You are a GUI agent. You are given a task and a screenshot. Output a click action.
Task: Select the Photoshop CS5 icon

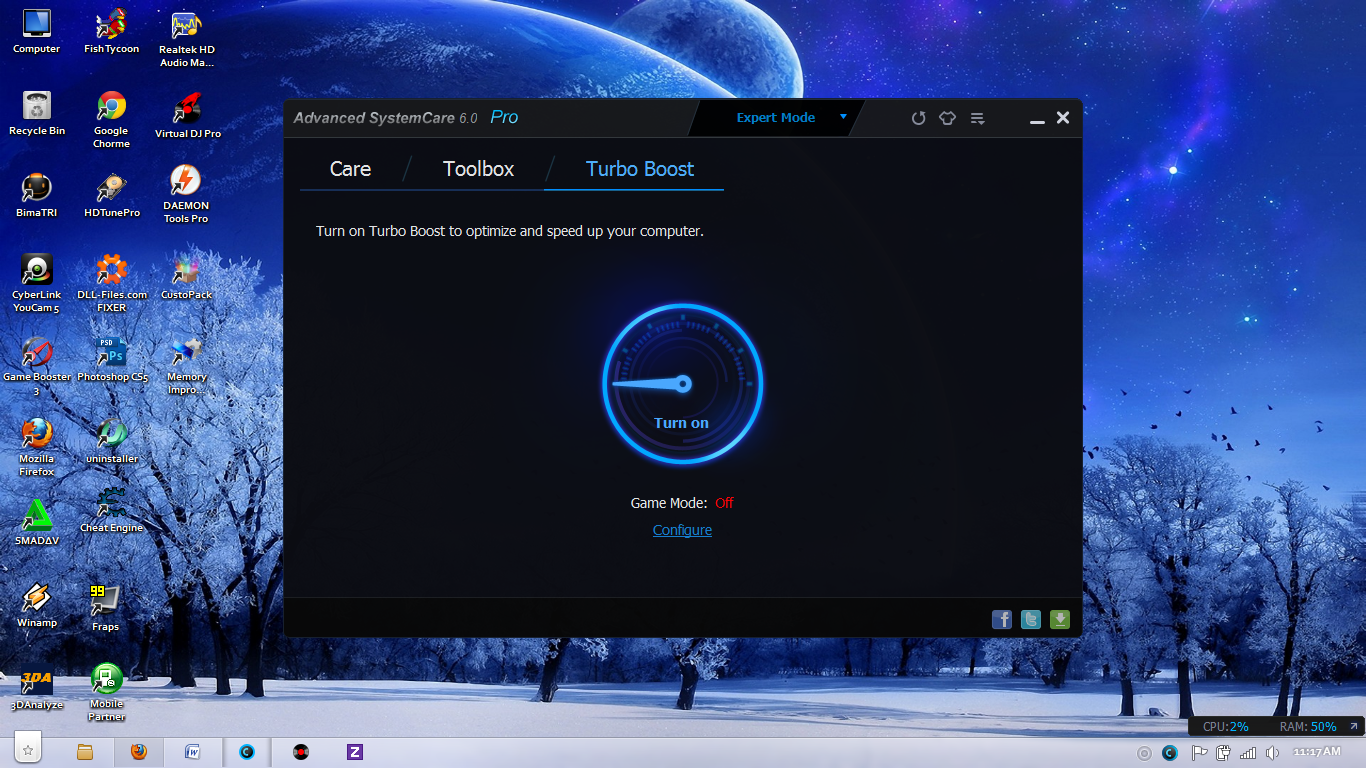[112, 360]
